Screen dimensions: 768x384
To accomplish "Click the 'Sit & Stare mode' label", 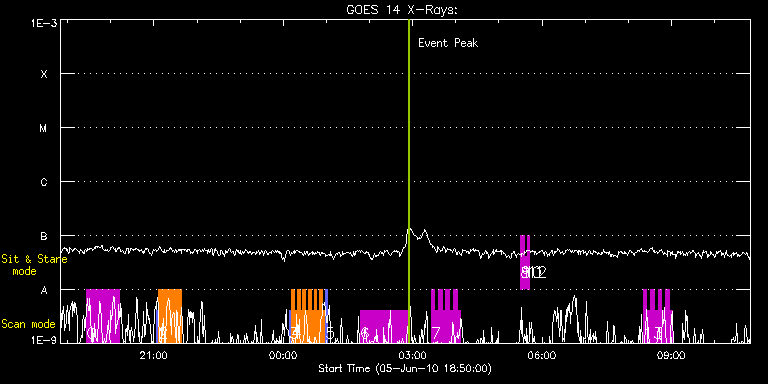I will click(x=34, y=264).
